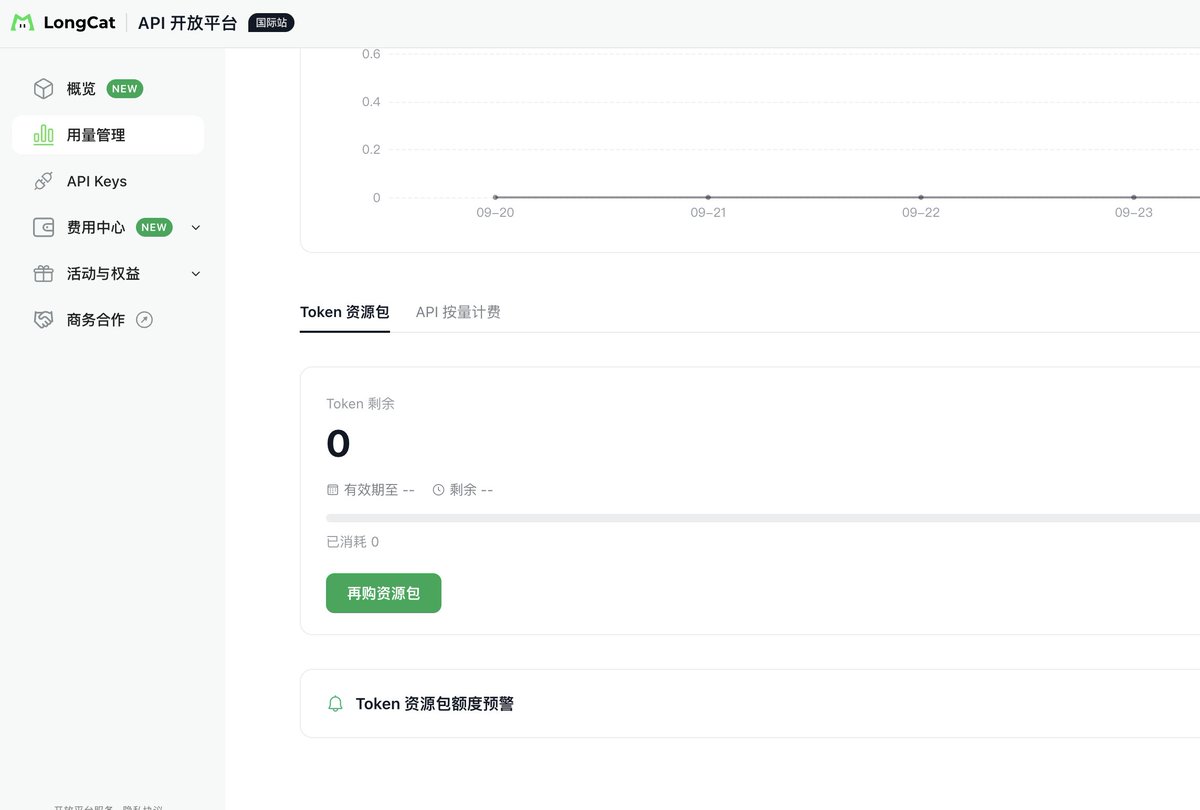Image resolution: width=1200 pixels, height=810 pixels.
Task: Click the 0.2 value on chart axis
Action: [371, 150]
